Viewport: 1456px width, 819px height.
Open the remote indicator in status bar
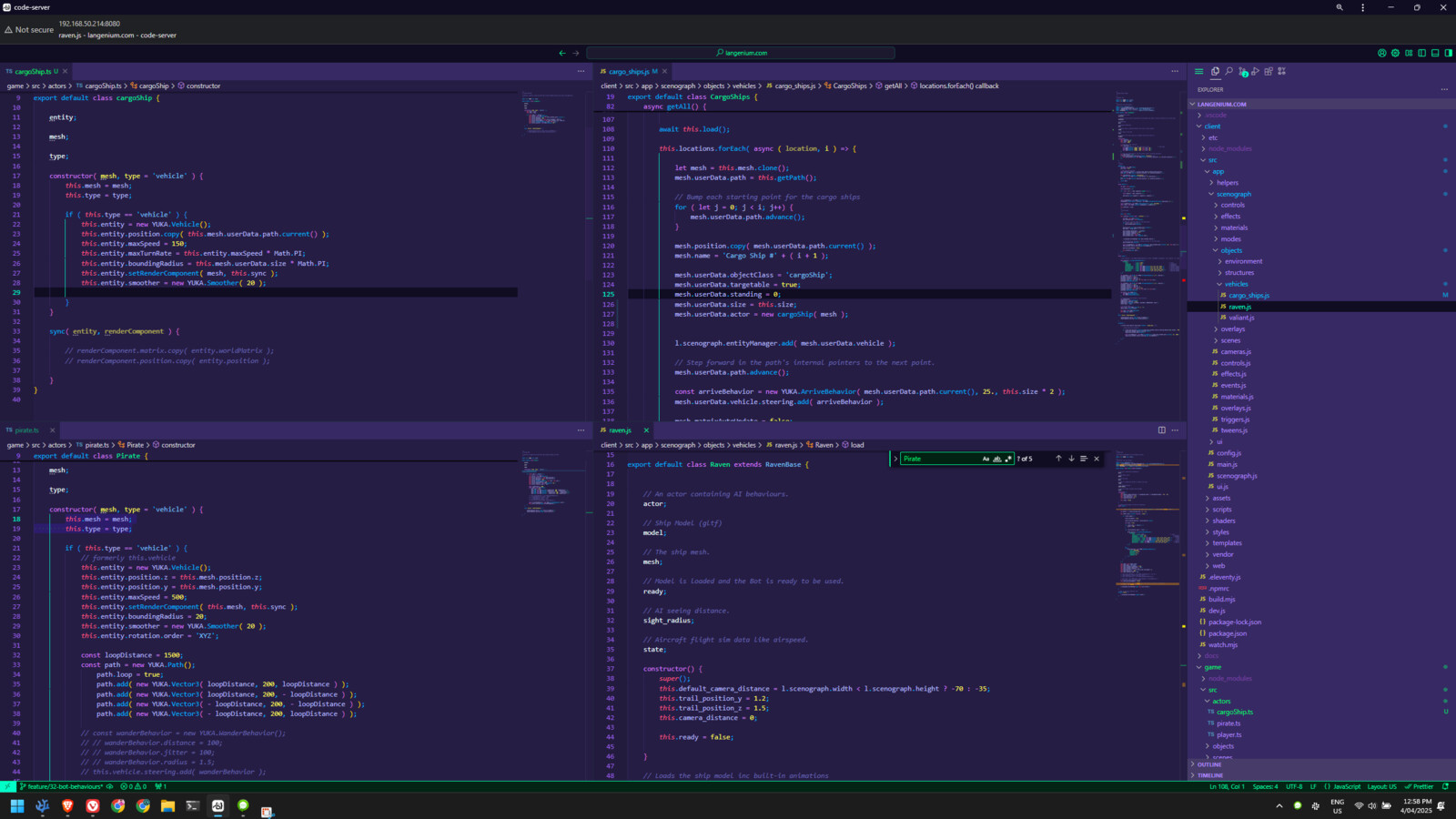coord(7,786)
